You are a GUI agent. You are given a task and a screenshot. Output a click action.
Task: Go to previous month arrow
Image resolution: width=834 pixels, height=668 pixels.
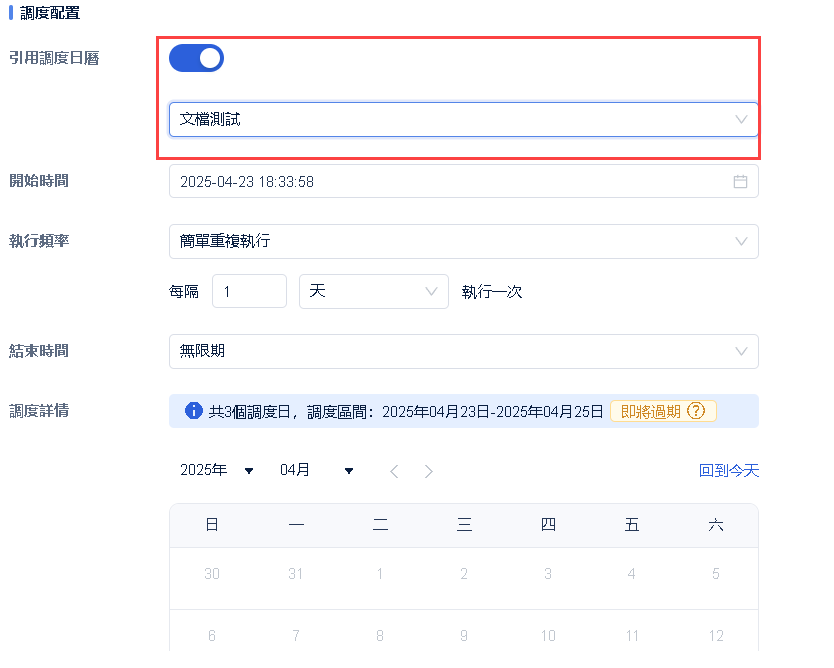click(x=394, y=471)
